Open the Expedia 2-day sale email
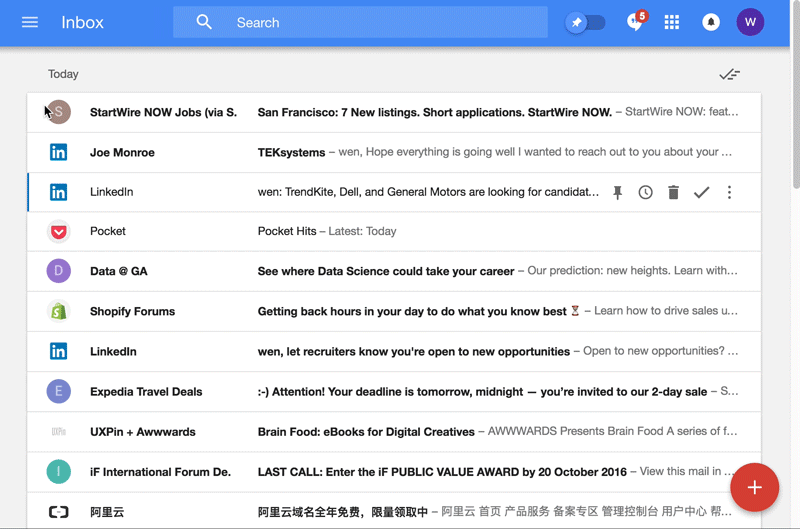Screen dimensions: 800x529 pos(394,391)
